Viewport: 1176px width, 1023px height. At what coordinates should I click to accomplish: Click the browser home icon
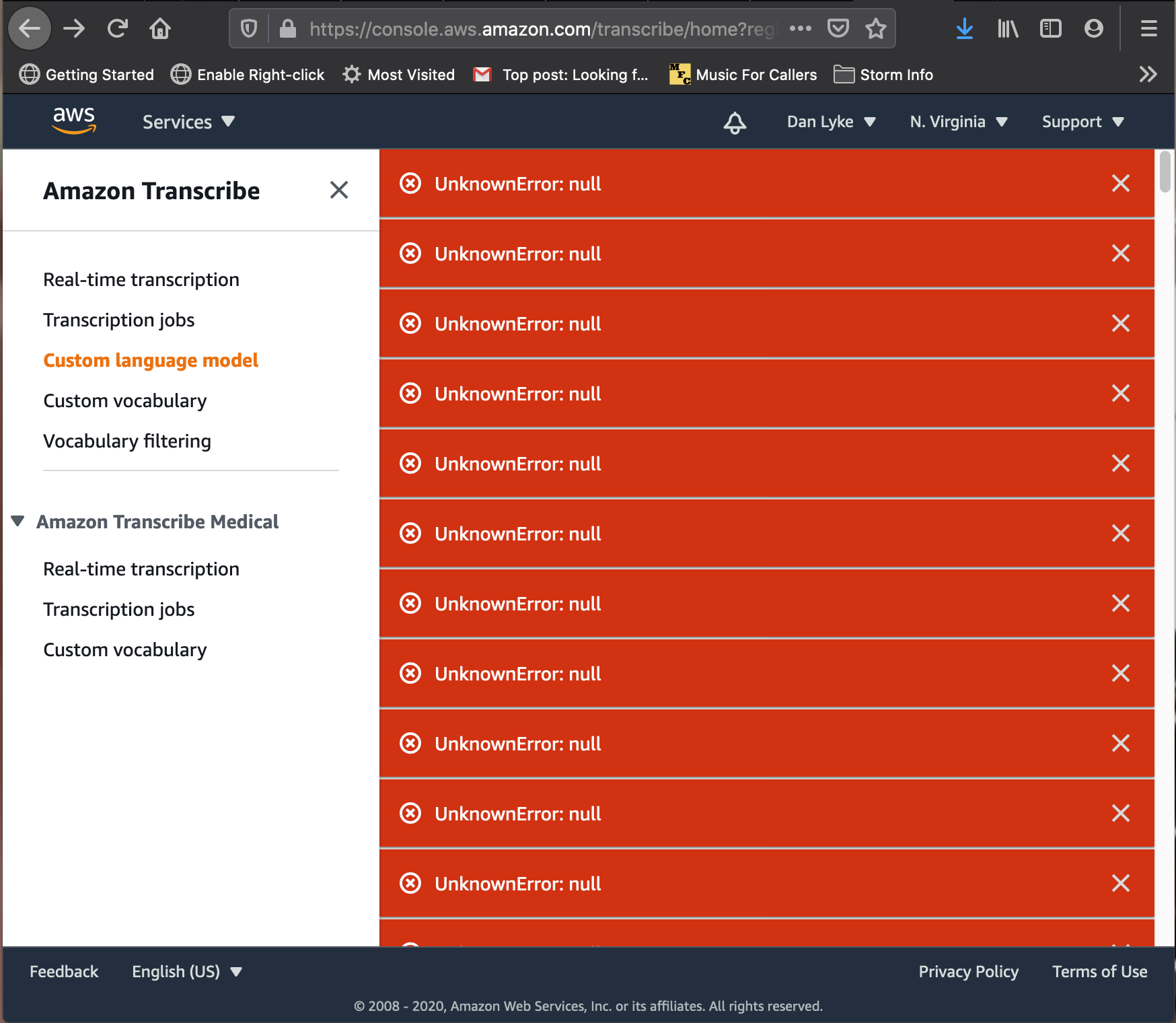coord(160,28)
